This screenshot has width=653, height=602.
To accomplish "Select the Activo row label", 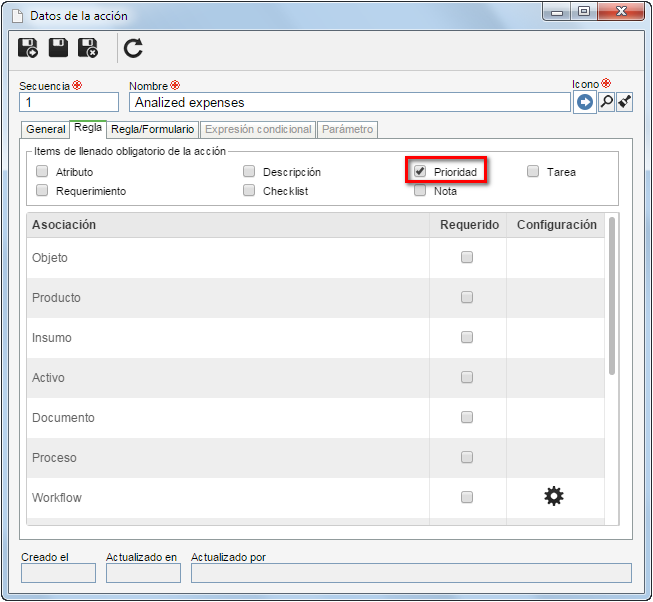I will click(48, 378).
